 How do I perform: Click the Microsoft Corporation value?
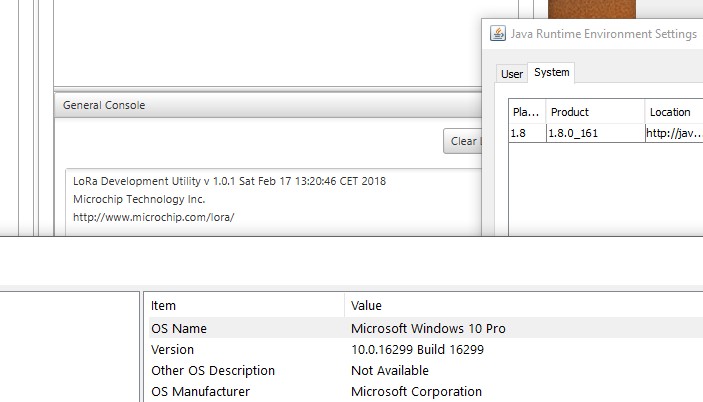click(417, 392)
